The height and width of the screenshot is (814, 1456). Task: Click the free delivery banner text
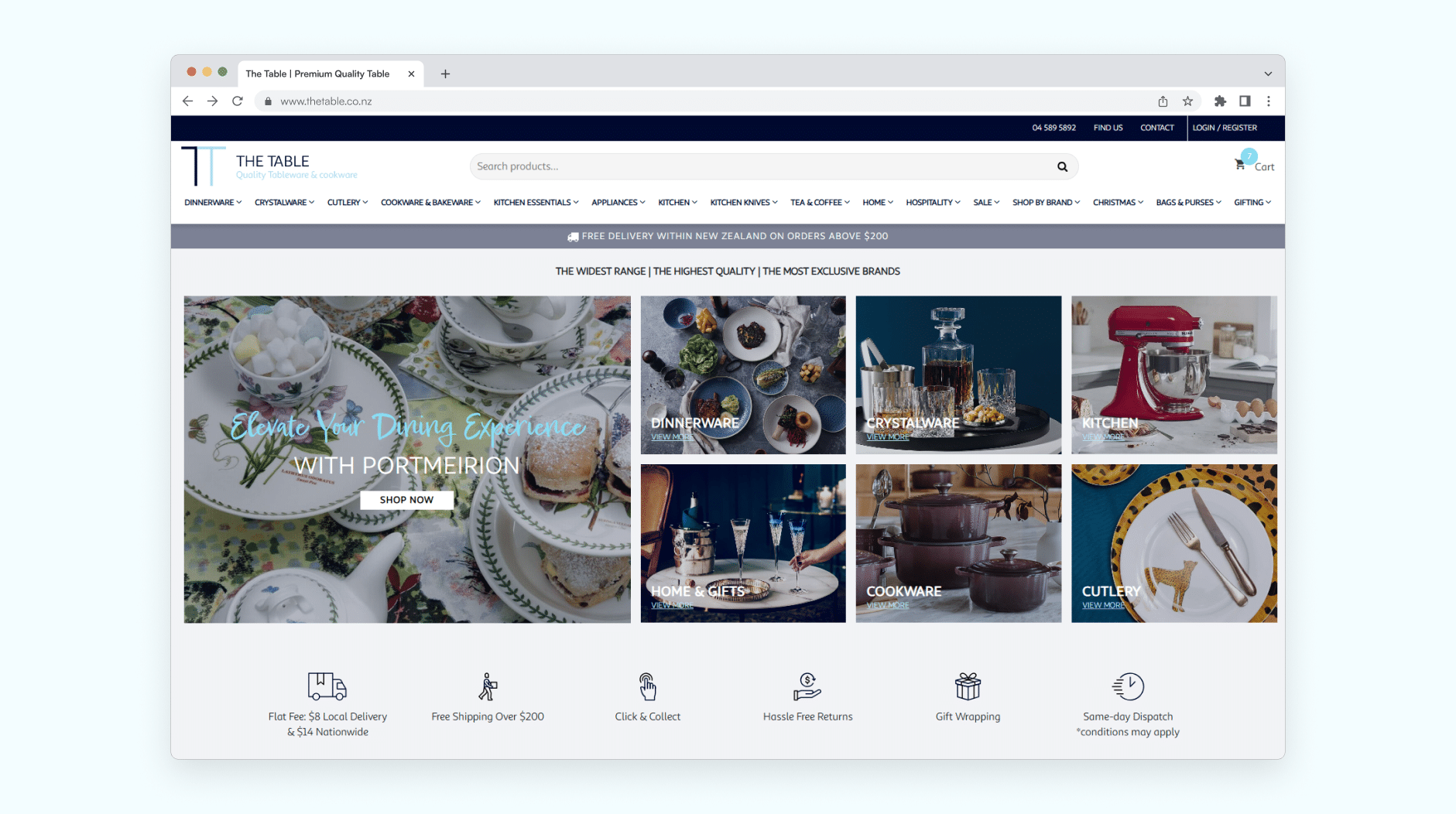(x=735, y=236)
